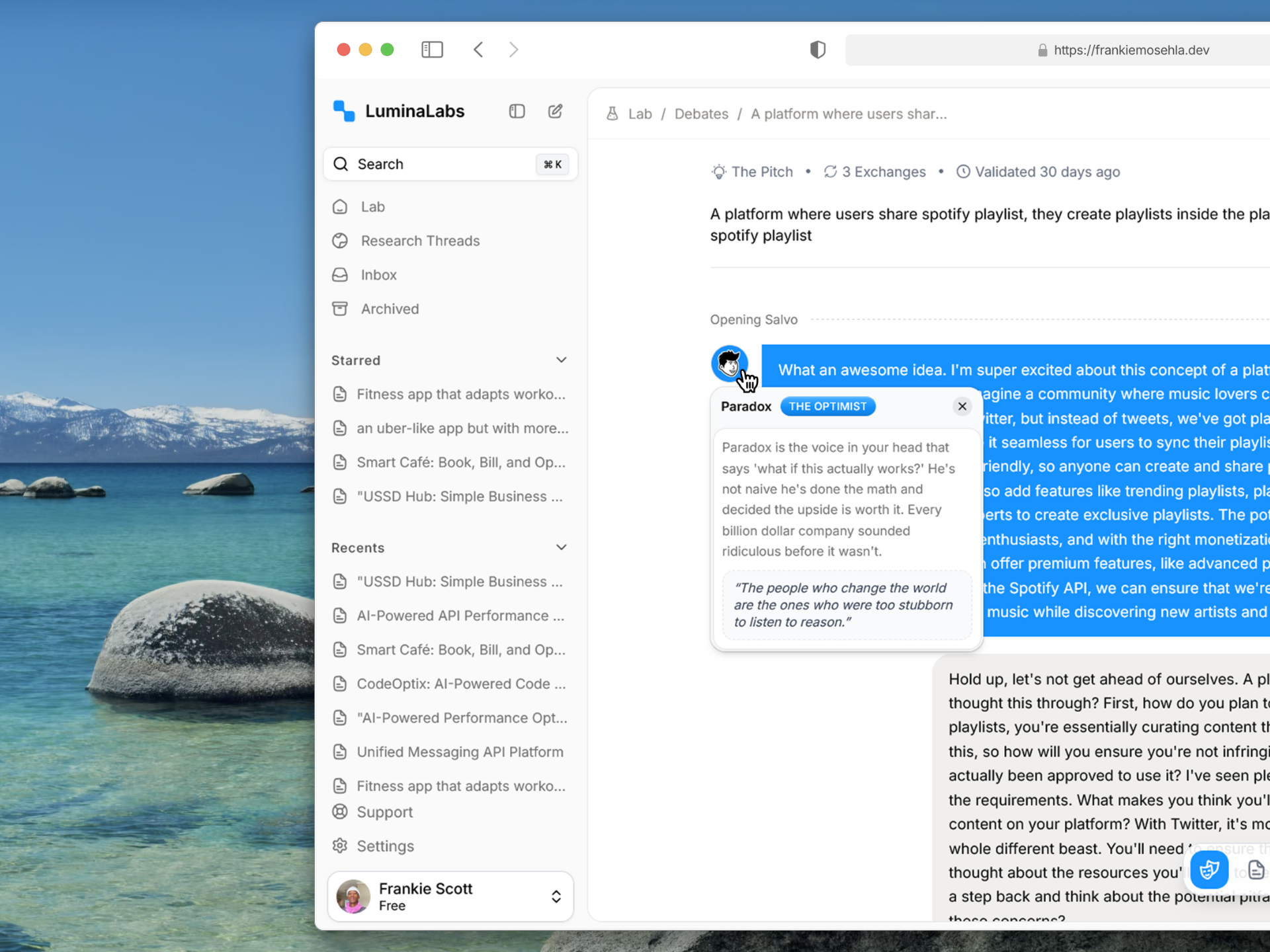Viewport: 1270px width, 952px height.
Task: Click the document floating button
Action: tap(1255, 870)
